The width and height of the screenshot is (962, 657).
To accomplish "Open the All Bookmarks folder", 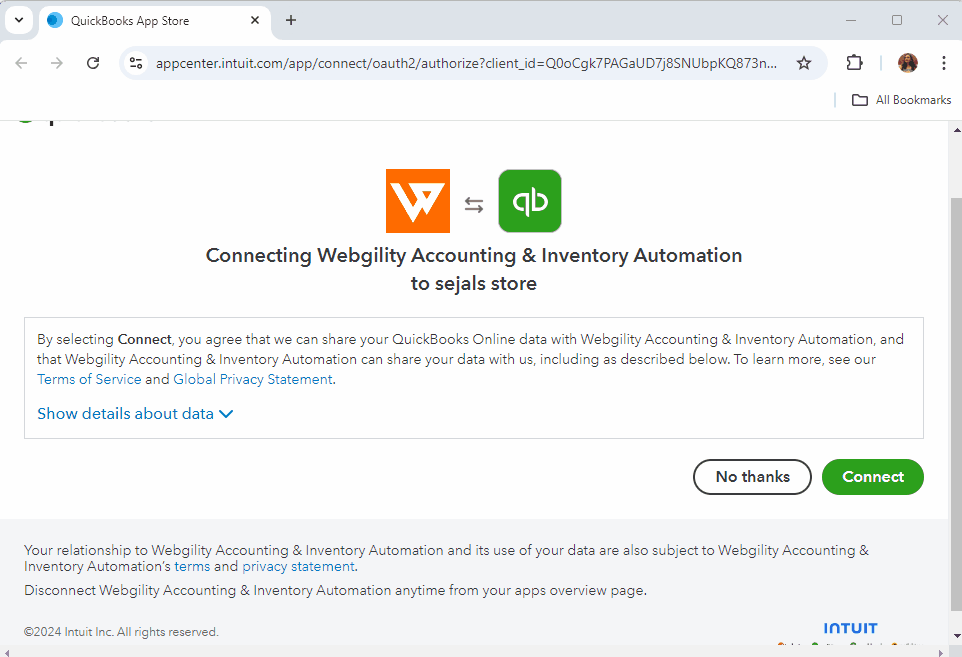I will (x=901, y=100).
